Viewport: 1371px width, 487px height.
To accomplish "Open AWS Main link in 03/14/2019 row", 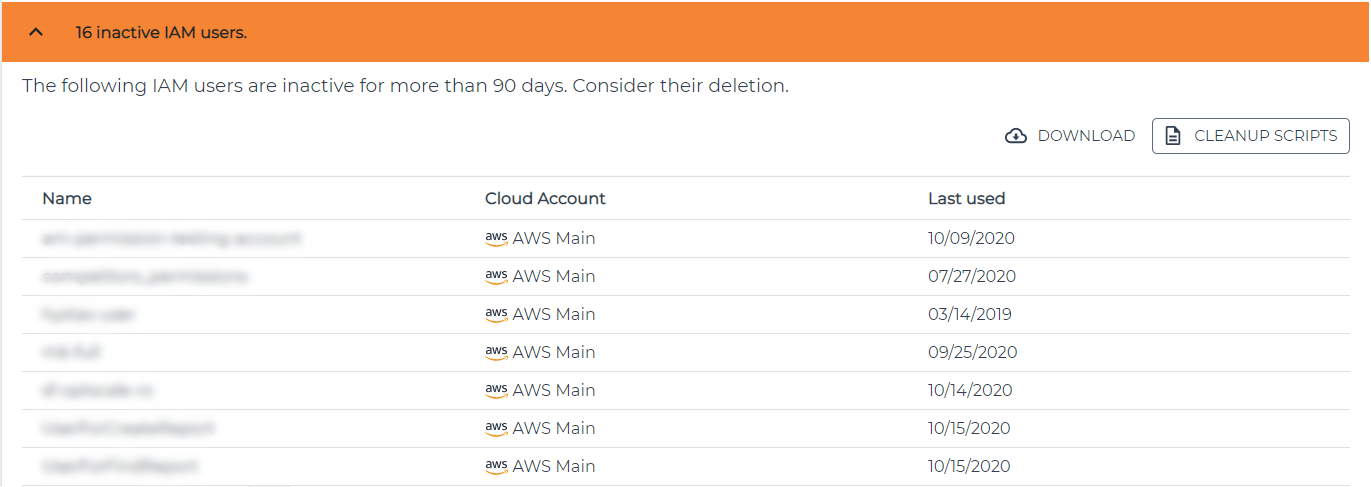I will pos(553,314).
